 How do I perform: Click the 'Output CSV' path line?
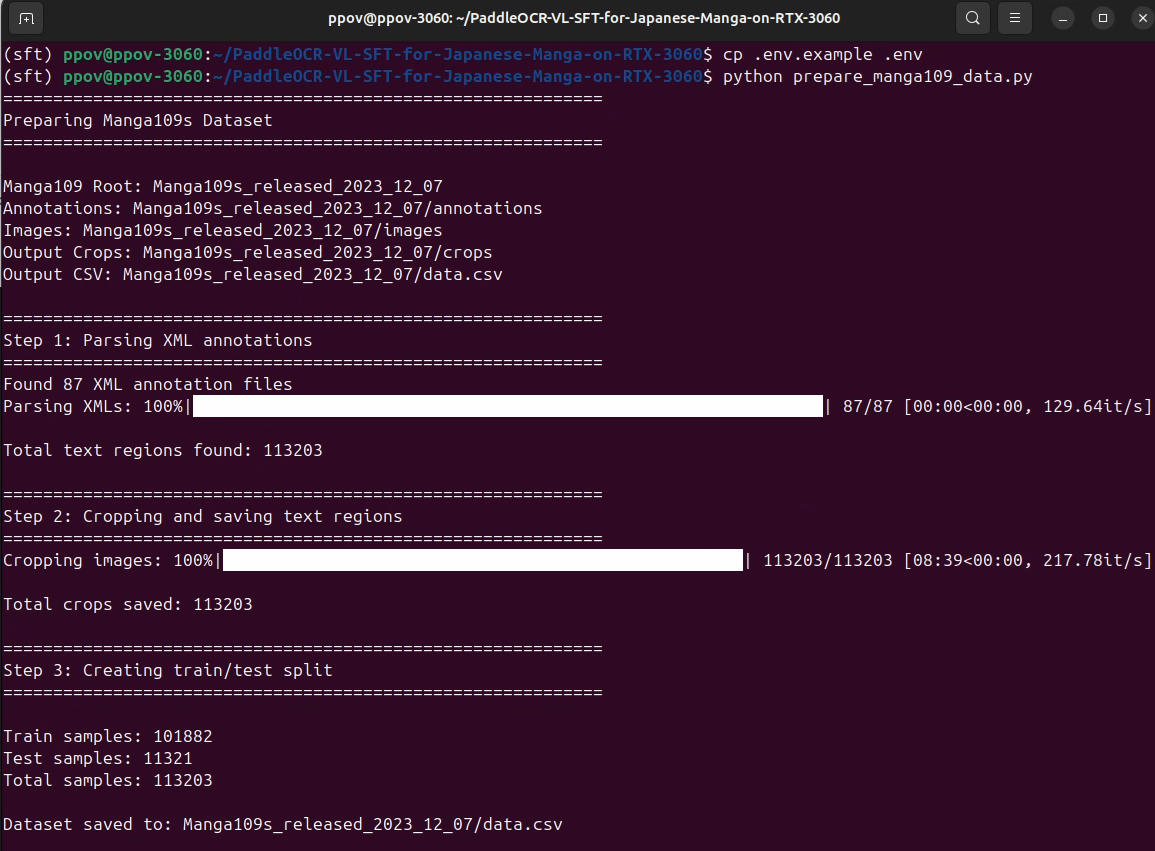(x=252, y=274)
